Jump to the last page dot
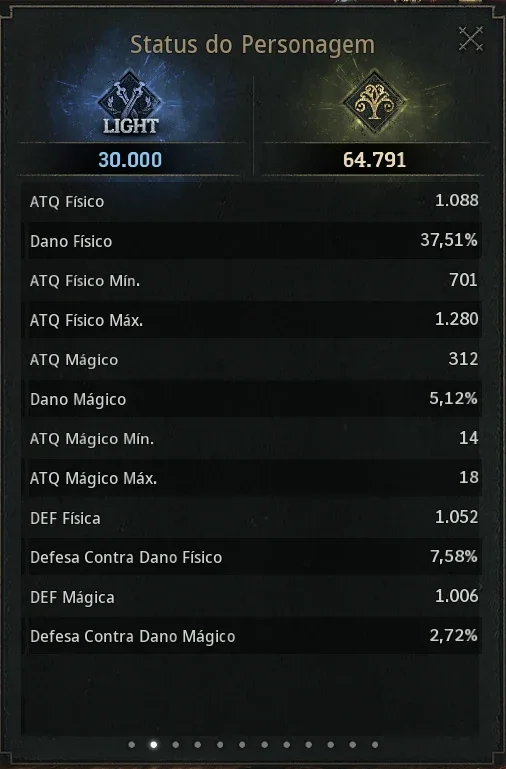The height and width of the screenshot is (769, 506). (x=375, y=744)
